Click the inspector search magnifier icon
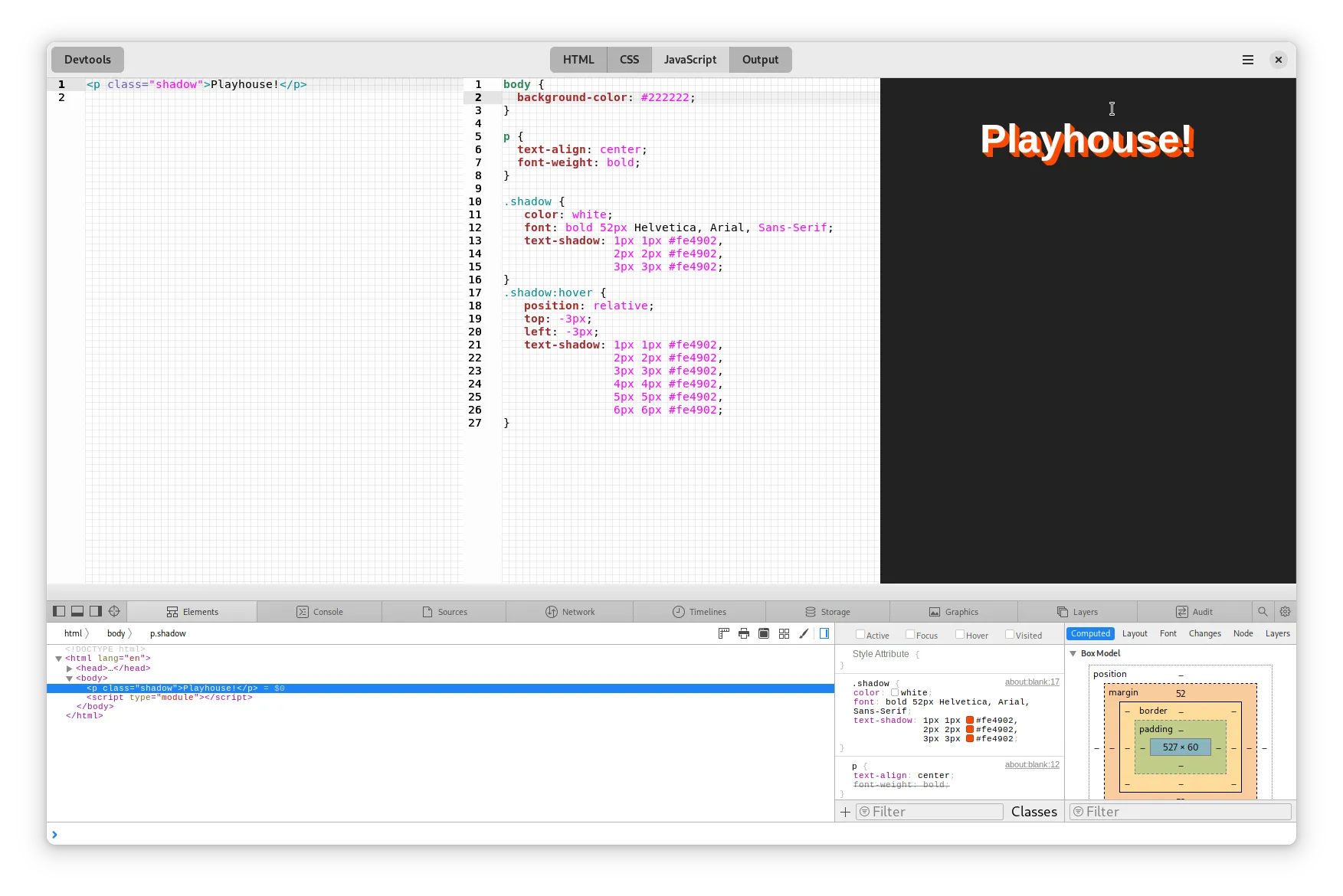The image size is (1343, 896). tap(1263, 611)
